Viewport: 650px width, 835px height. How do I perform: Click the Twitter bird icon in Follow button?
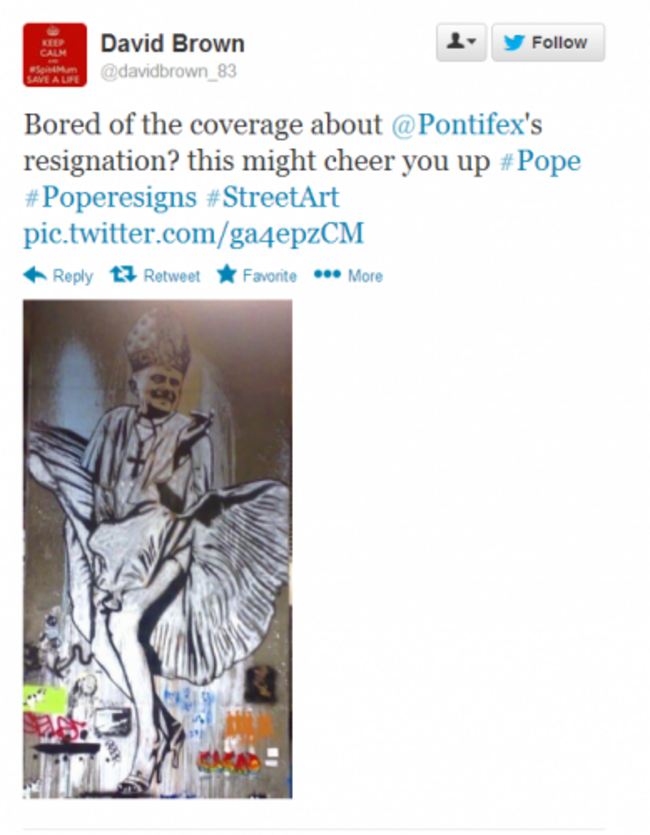pyautogui.click(x=514, y=42)
